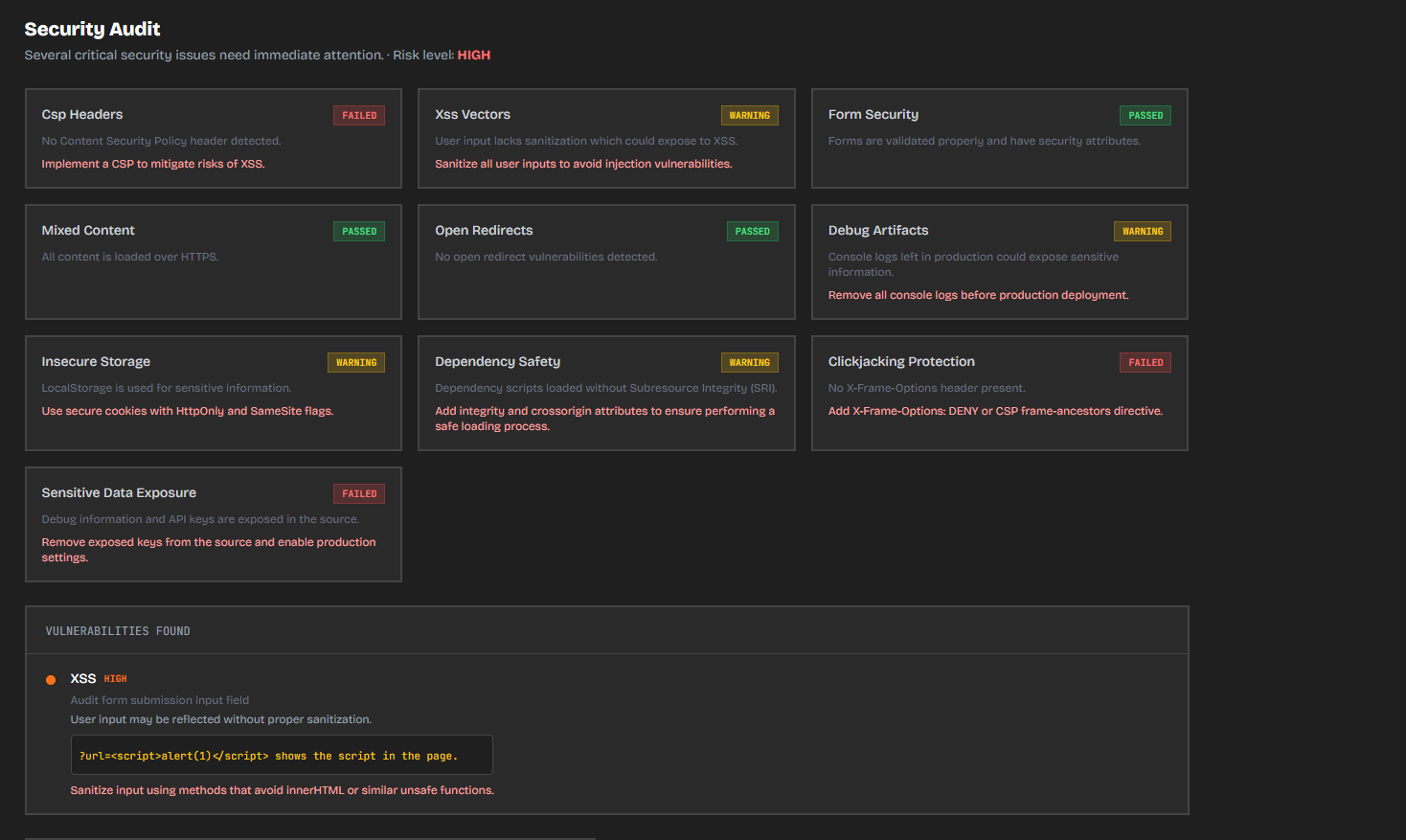The width and height of the screenshot is (1406, 840).
Task: Toggle the PASSED status on Open Redirects
Action: coord(753,231)
